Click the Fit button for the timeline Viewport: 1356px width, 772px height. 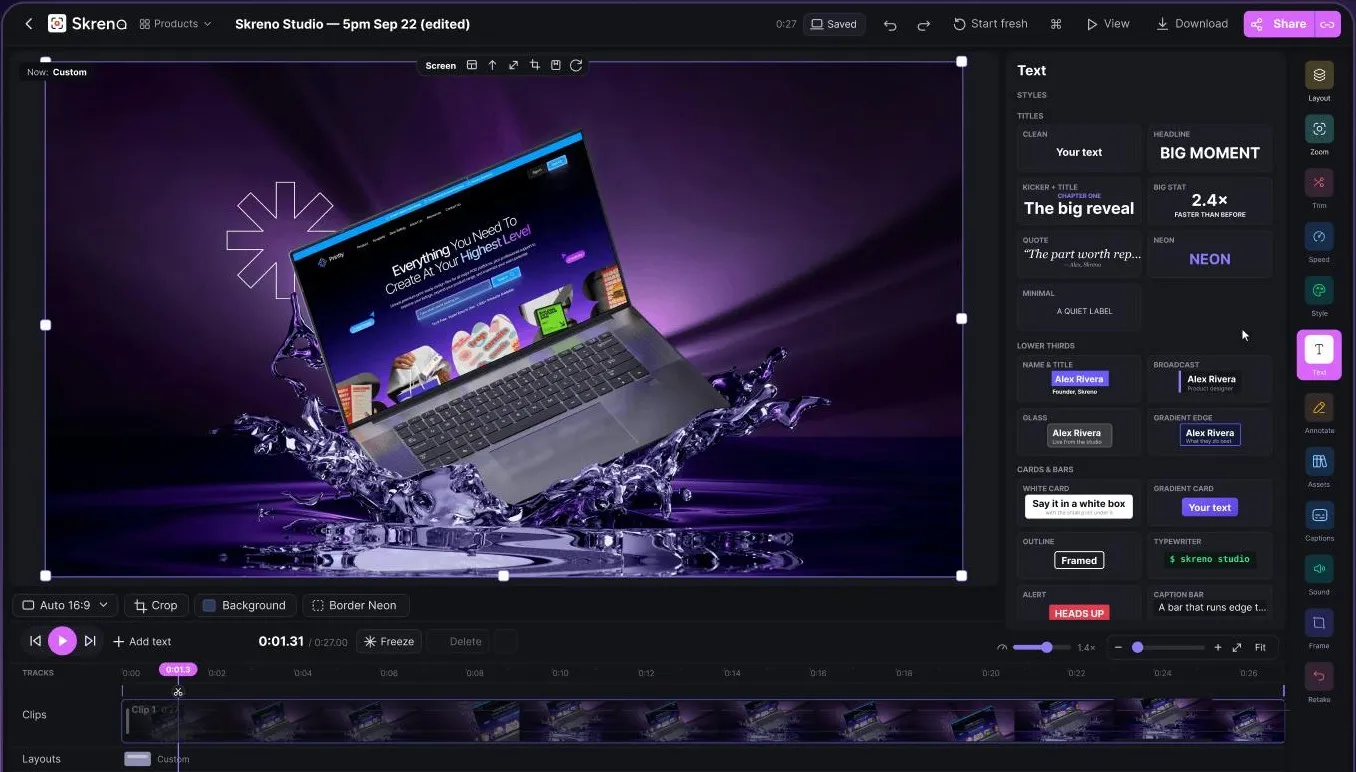tap(1260, 648)
